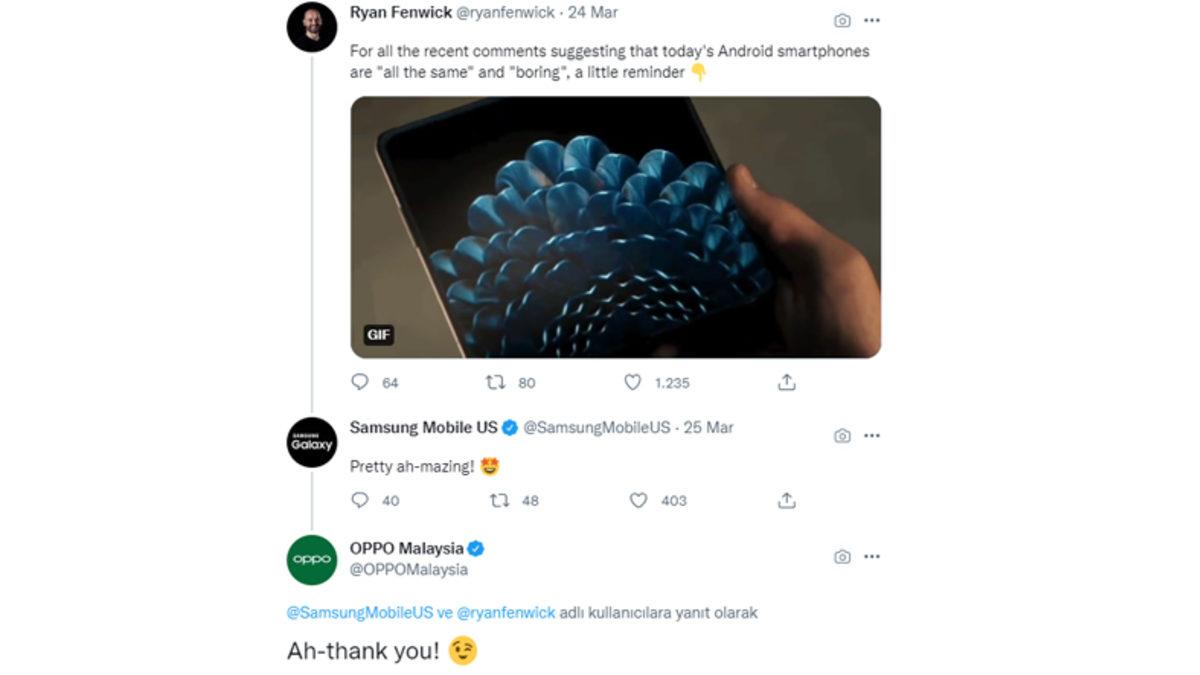The width and height of the screenshot is (1200, 675).
Task: Click OPPO Malaysia's verified badge
Action: coord(478,547)
